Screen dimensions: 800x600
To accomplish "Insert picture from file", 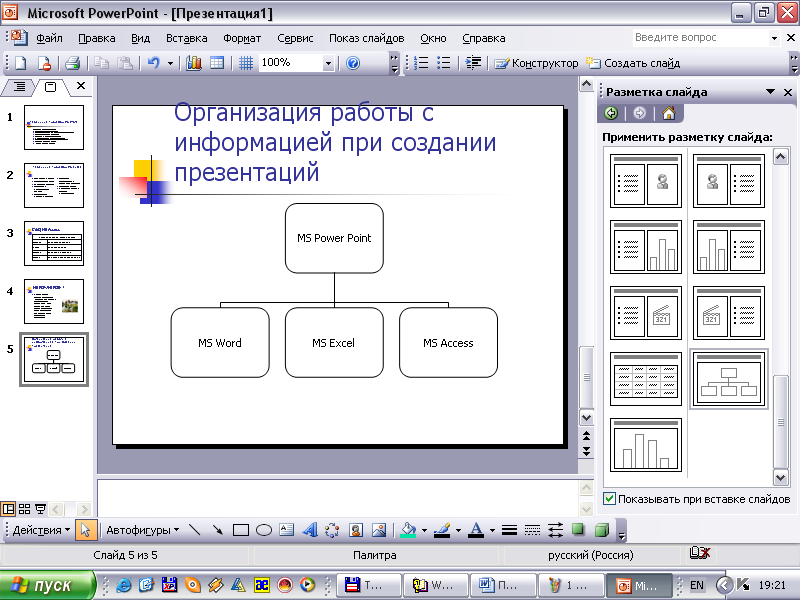I will 379,530.
